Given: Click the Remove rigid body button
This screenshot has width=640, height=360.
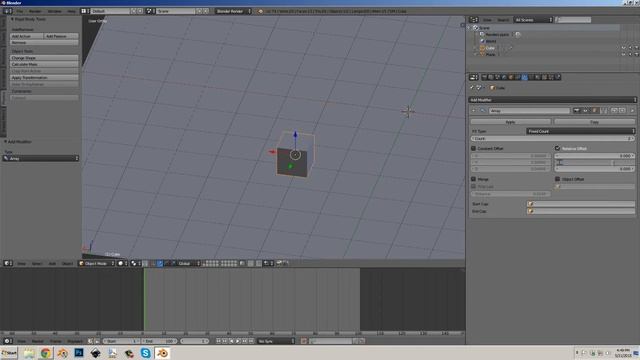Looking at the screenshot, I should pyautogui.click(x=44, y=42).
